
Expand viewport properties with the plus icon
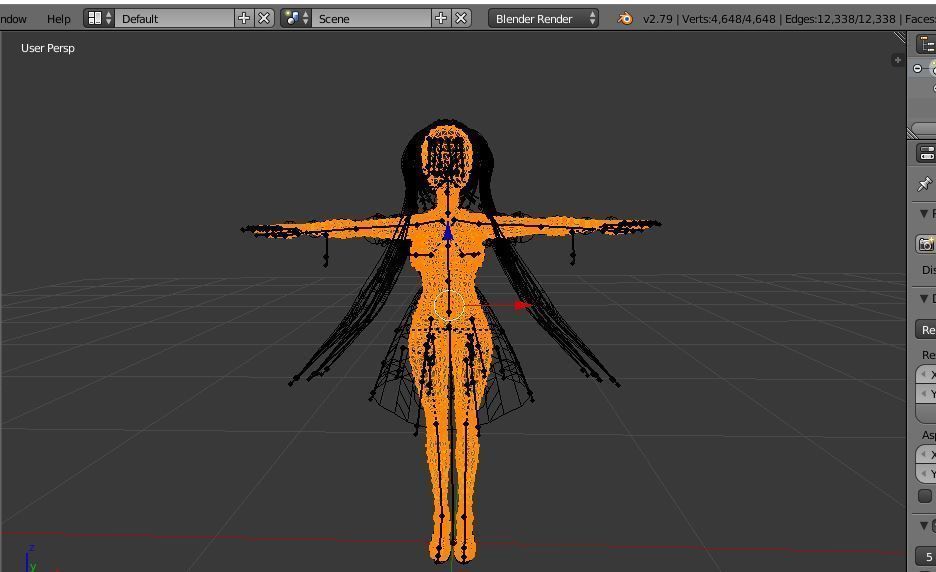pos(897,60)
